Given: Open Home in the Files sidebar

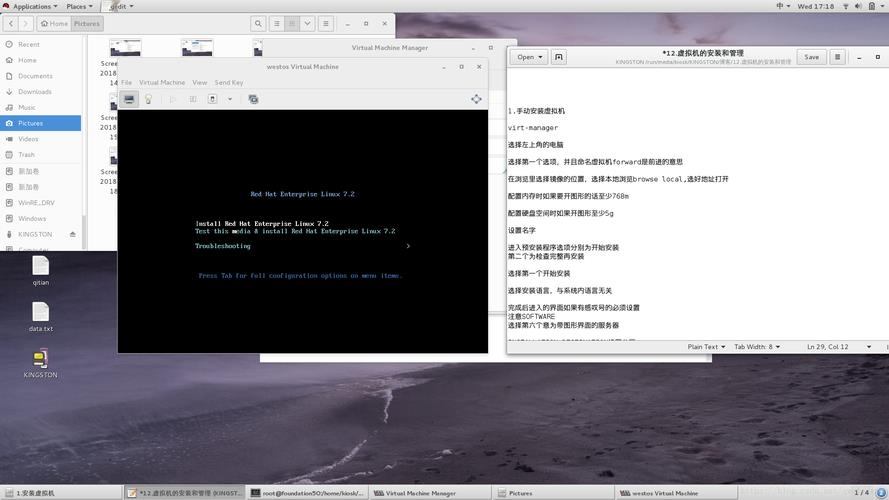Looking at the screenshot, I should point(41,60).
